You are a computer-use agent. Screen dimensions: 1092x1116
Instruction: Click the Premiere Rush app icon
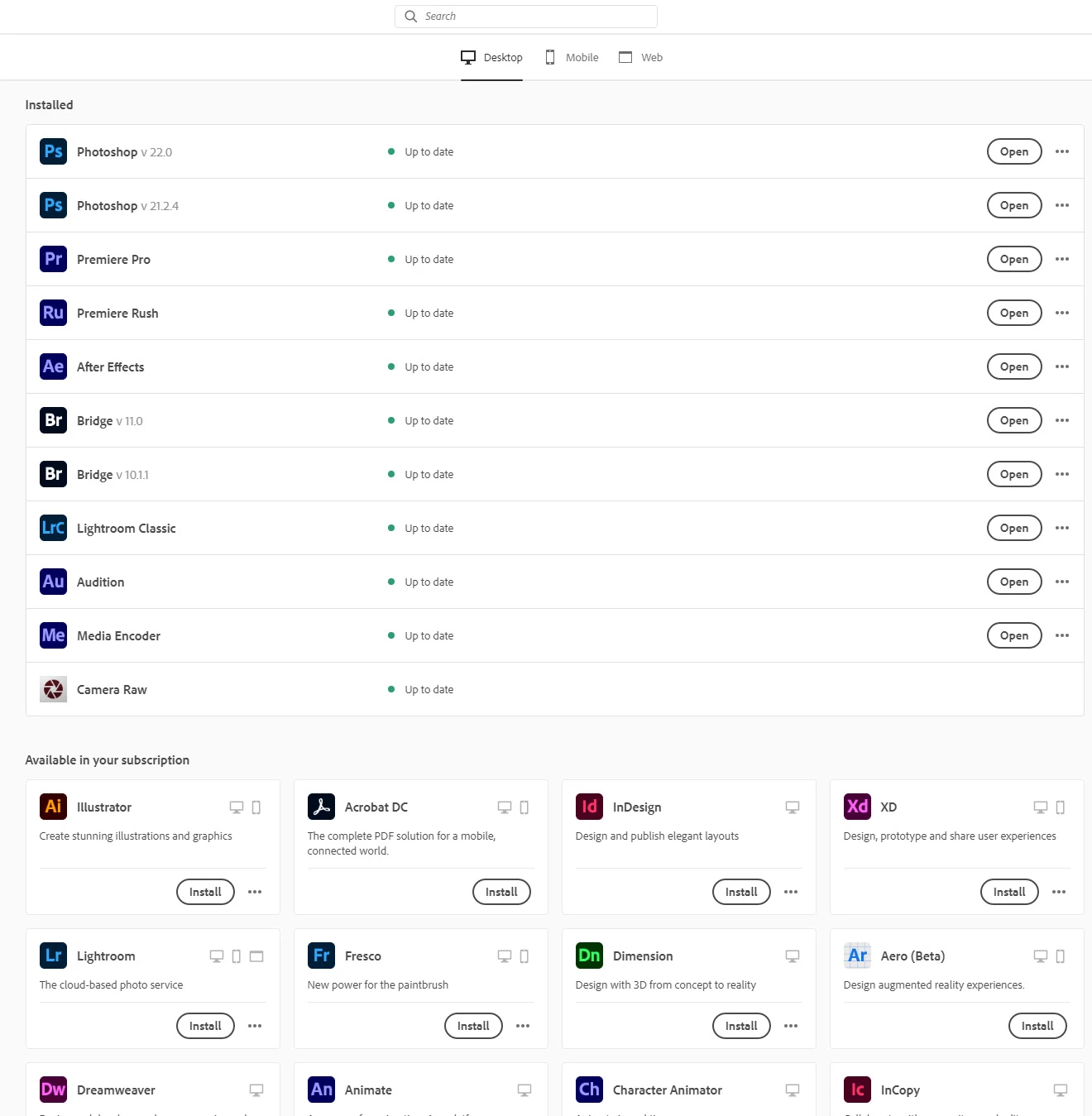(53, 313)
